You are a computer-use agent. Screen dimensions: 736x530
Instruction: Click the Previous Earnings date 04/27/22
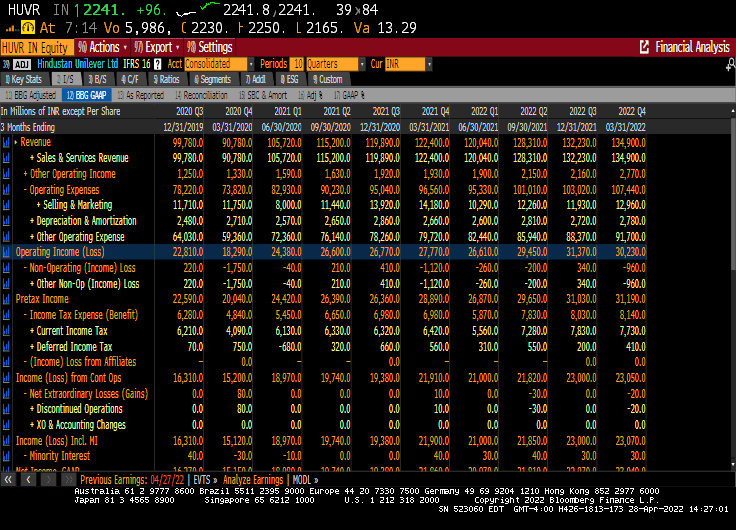(x=168, y=480)
